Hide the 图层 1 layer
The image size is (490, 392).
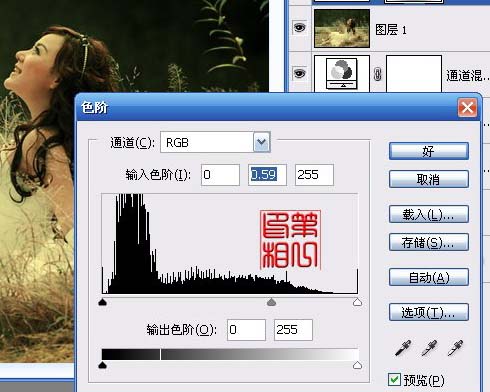coord(299,27)
